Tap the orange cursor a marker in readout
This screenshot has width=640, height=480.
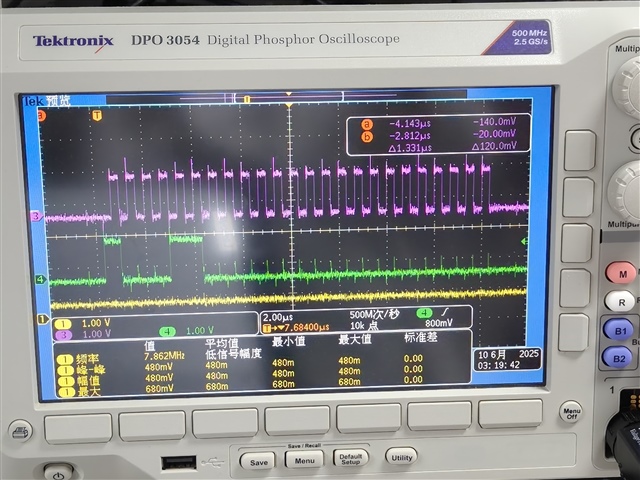point(367,124)
